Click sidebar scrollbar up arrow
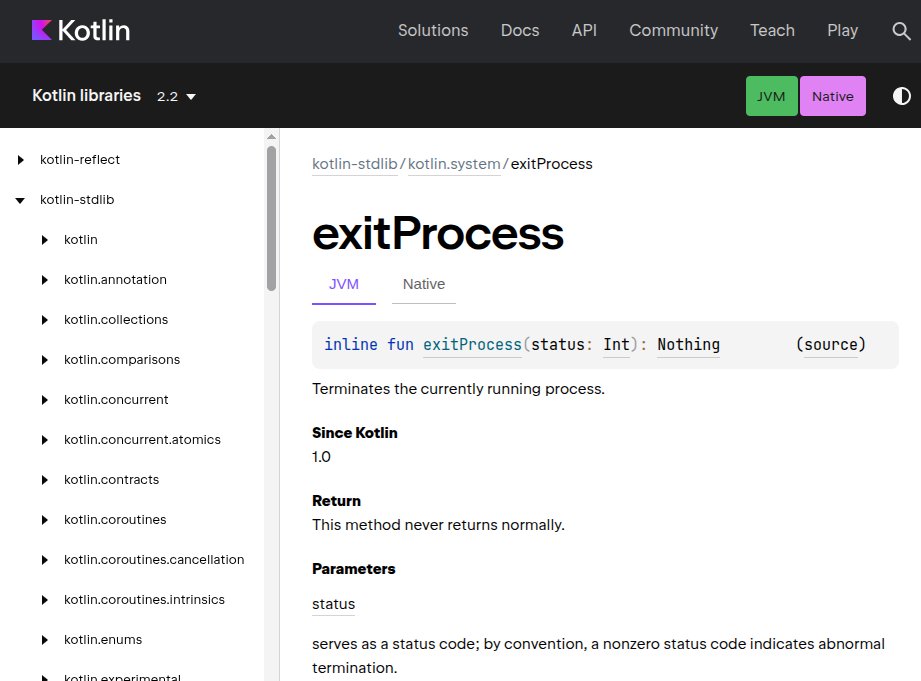921x681 pixels. (271, 136)
